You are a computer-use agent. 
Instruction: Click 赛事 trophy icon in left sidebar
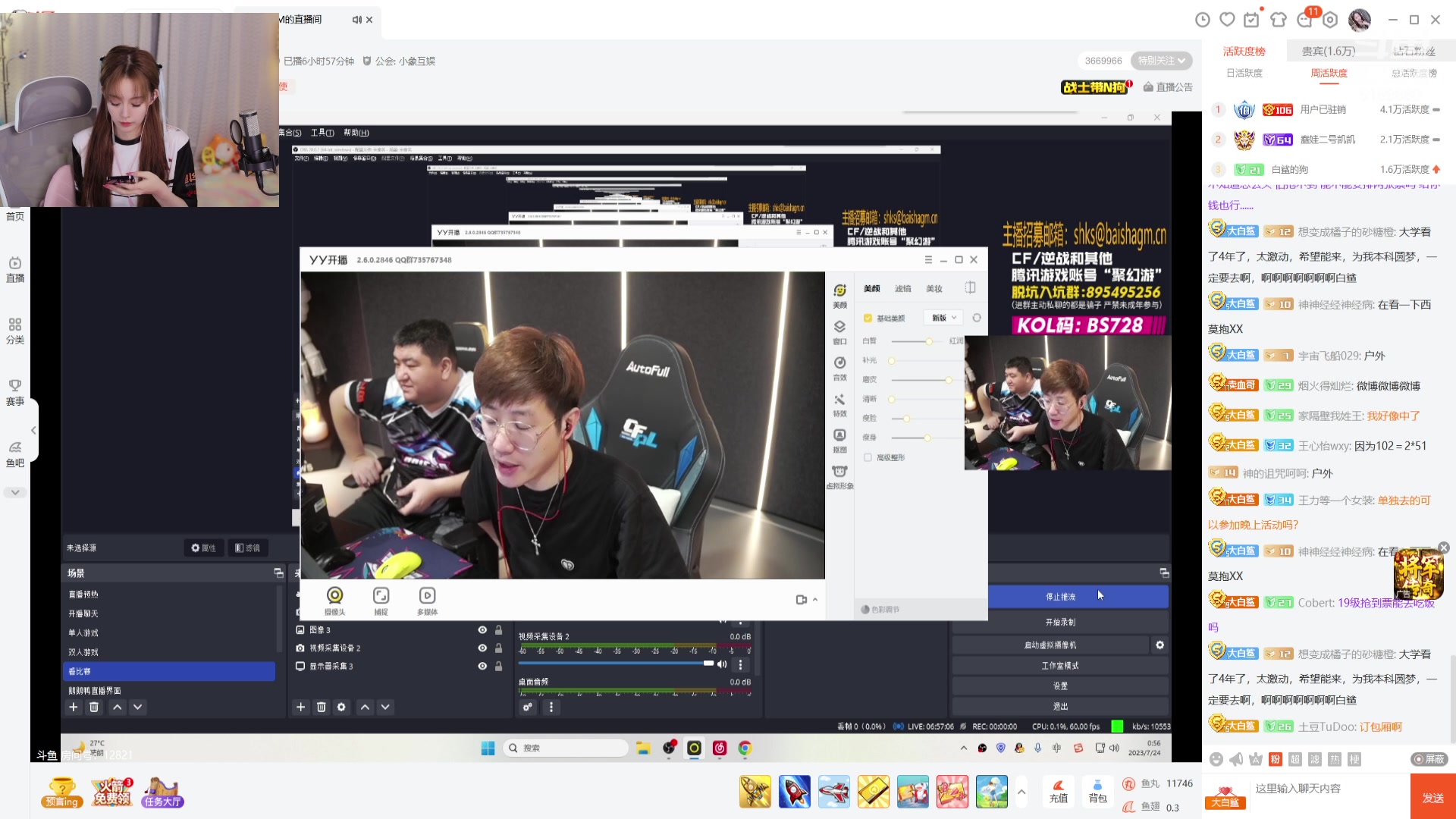[15, 392]
